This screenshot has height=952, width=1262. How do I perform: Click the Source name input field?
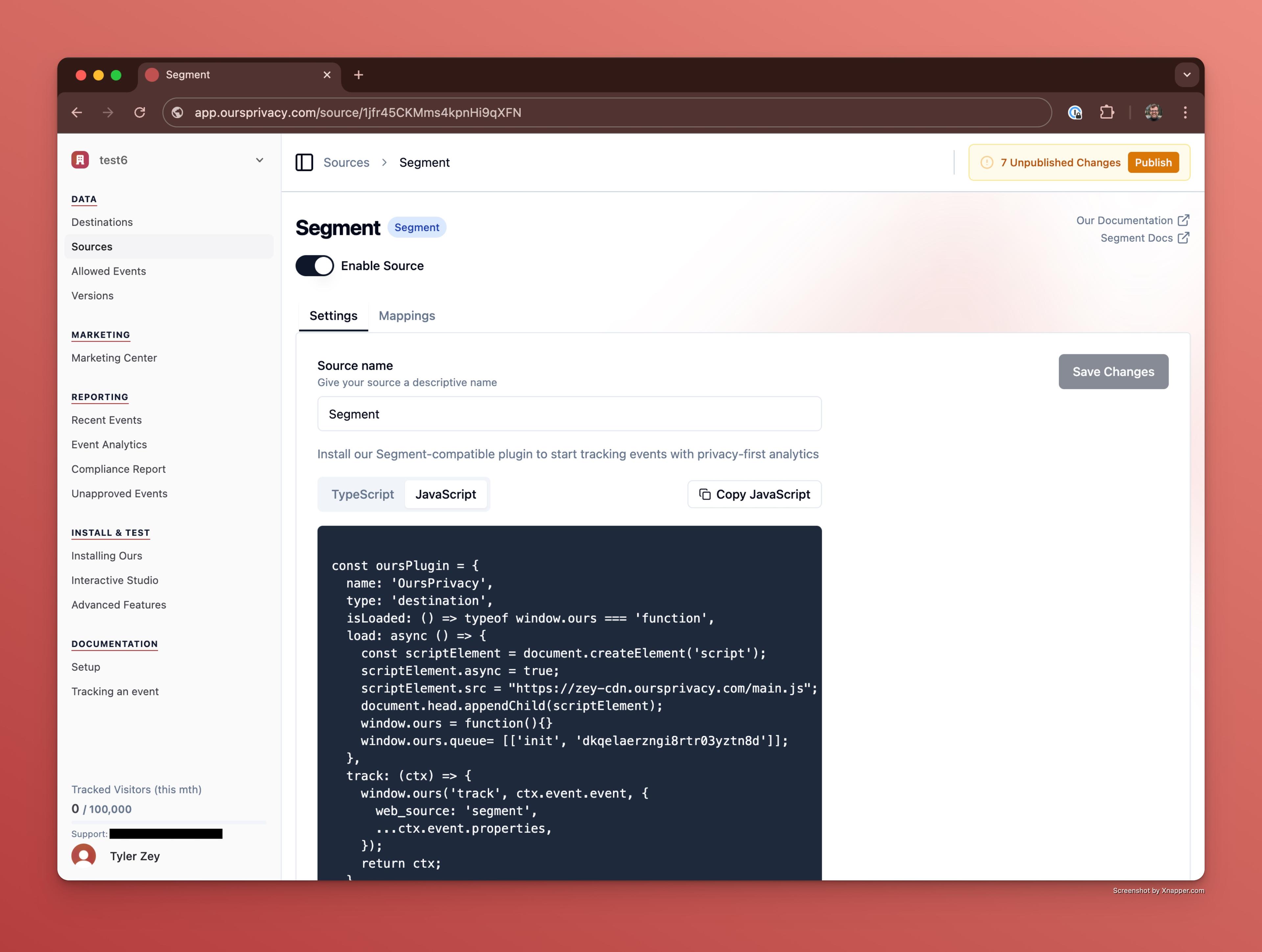tap(569, 414)
